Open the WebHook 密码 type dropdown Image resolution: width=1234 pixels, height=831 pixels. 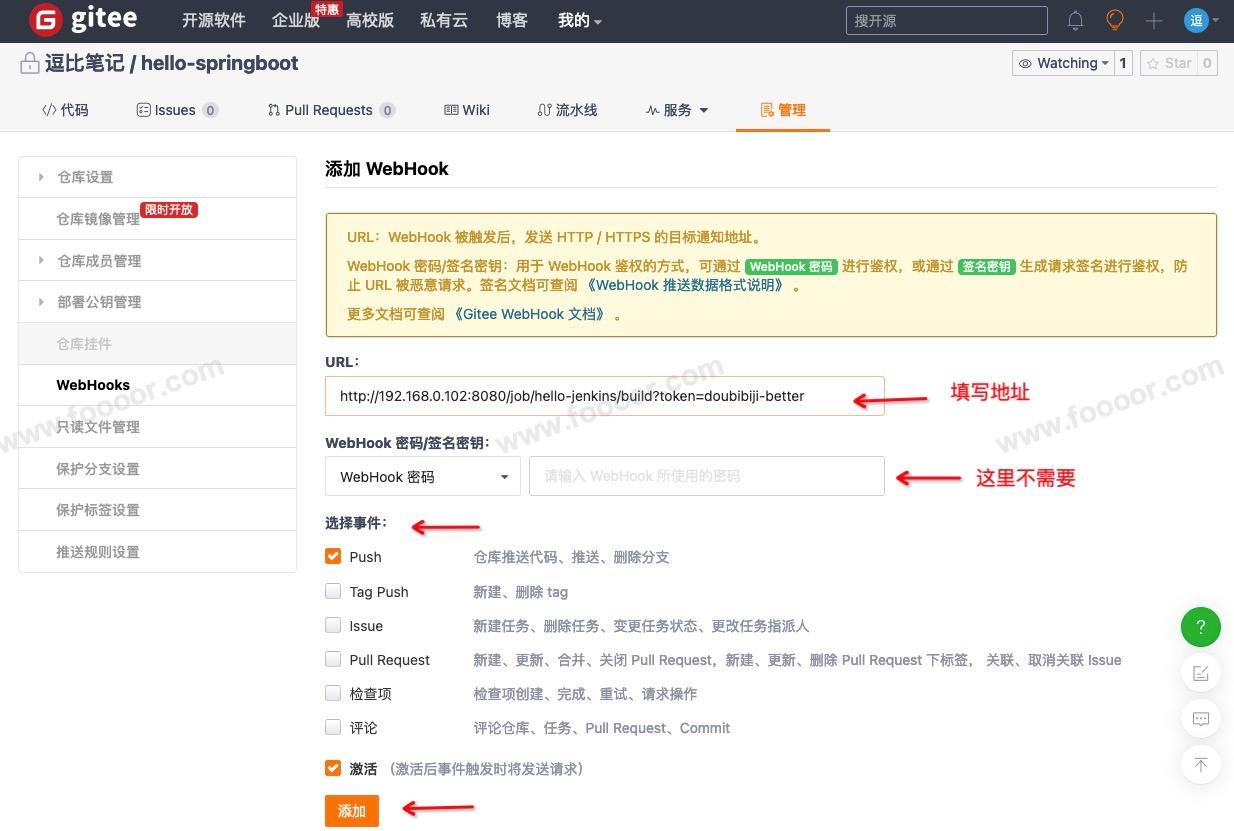pos(423,477)
